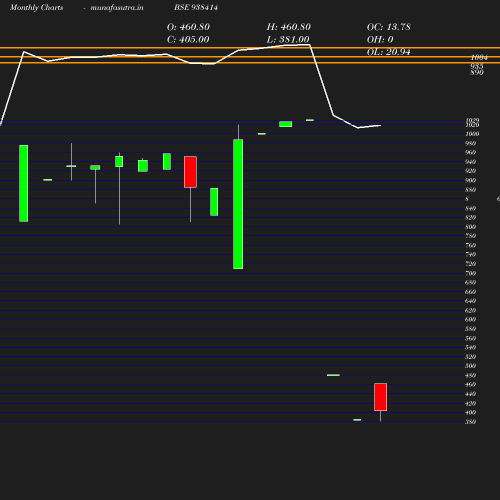Select the high value "H: 460.80"
Image resolution: width=500 pixels, height=500 pixels.
point(289,27)
